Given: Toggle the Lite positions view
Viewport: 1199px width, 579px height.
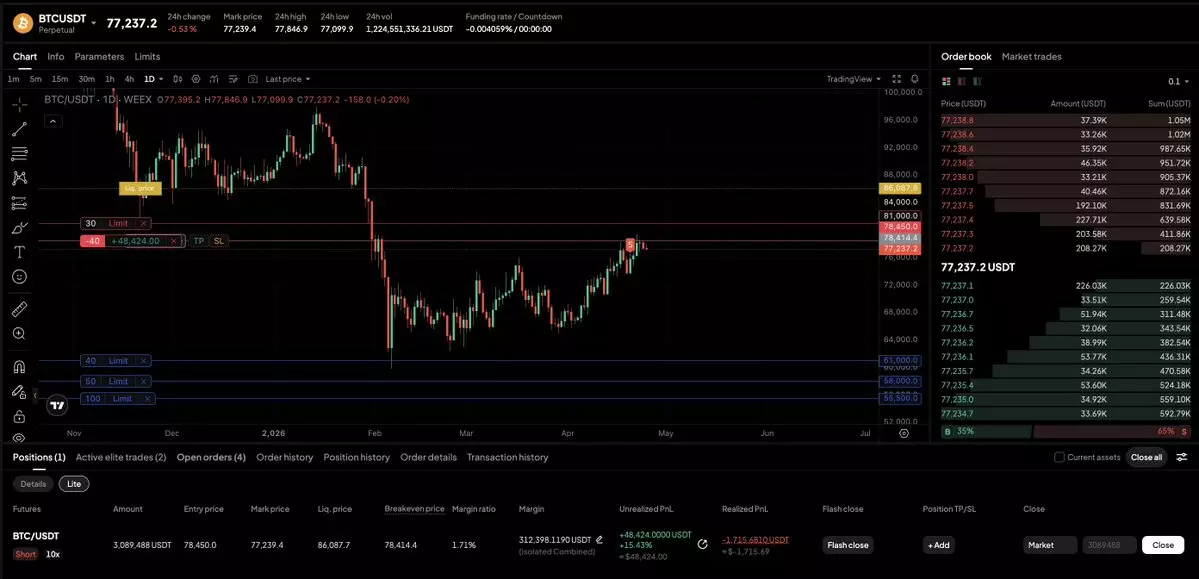Looking at the screenshot, I should 73,484.
